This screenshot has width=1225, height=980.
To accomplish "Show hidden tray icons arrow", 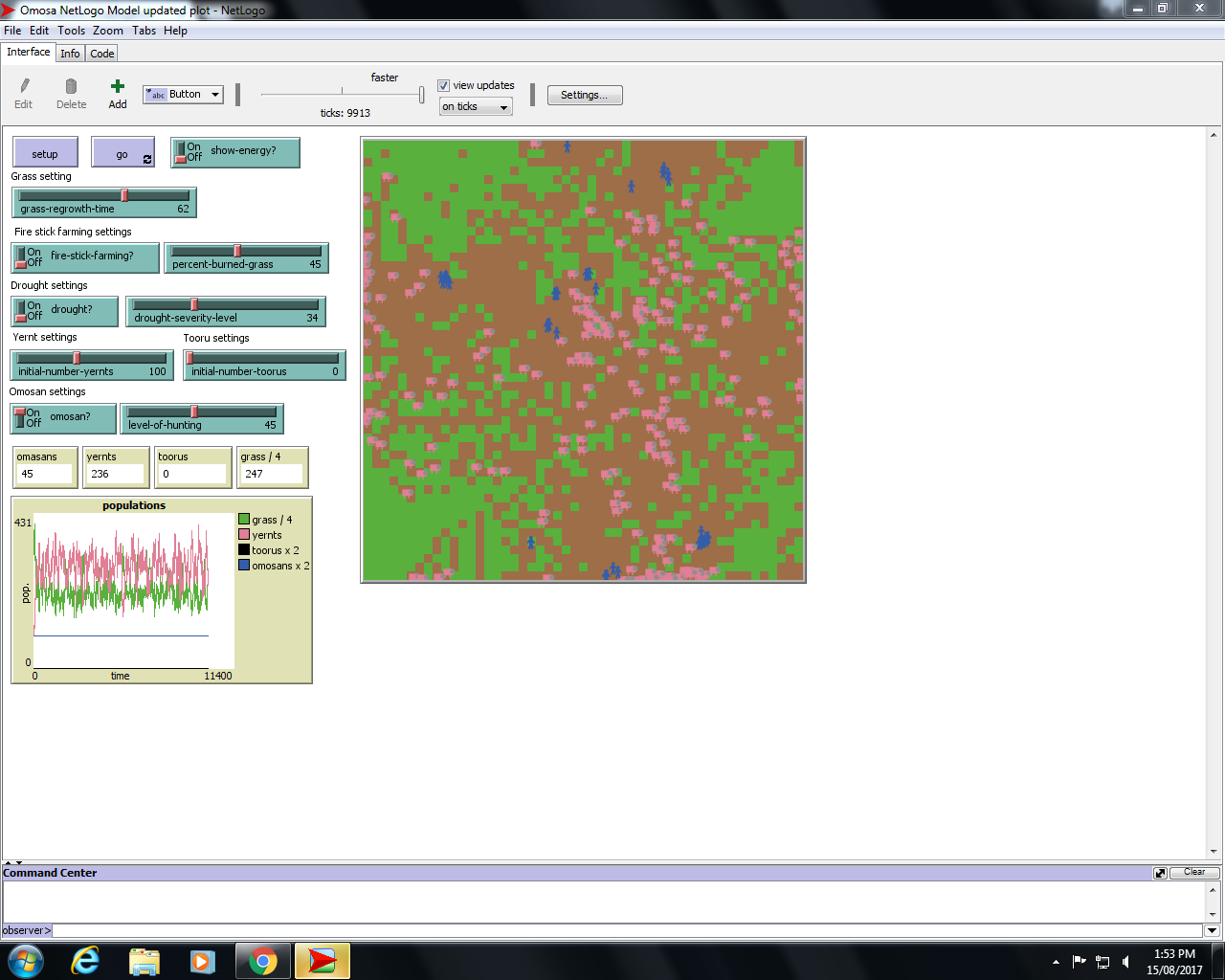I will coord(1056,962).
